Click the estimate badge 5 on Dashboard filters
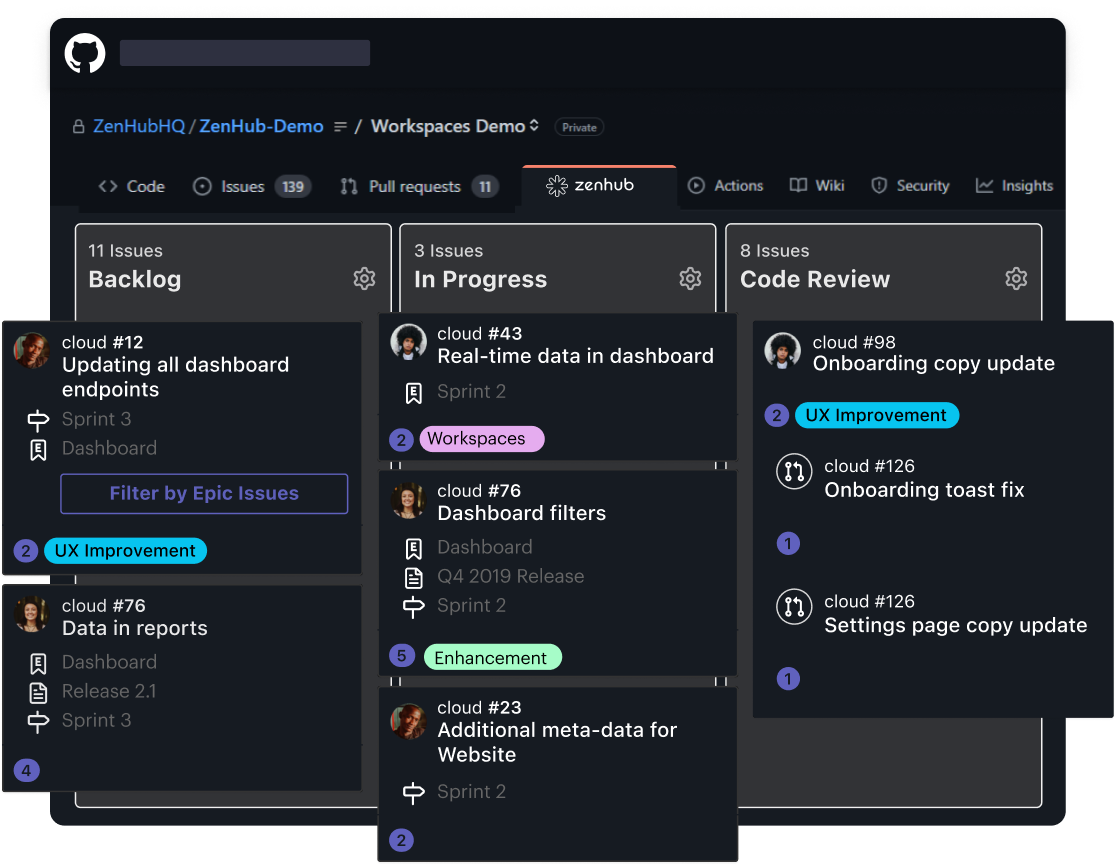 pyautogui.click(x=401, y=656)
